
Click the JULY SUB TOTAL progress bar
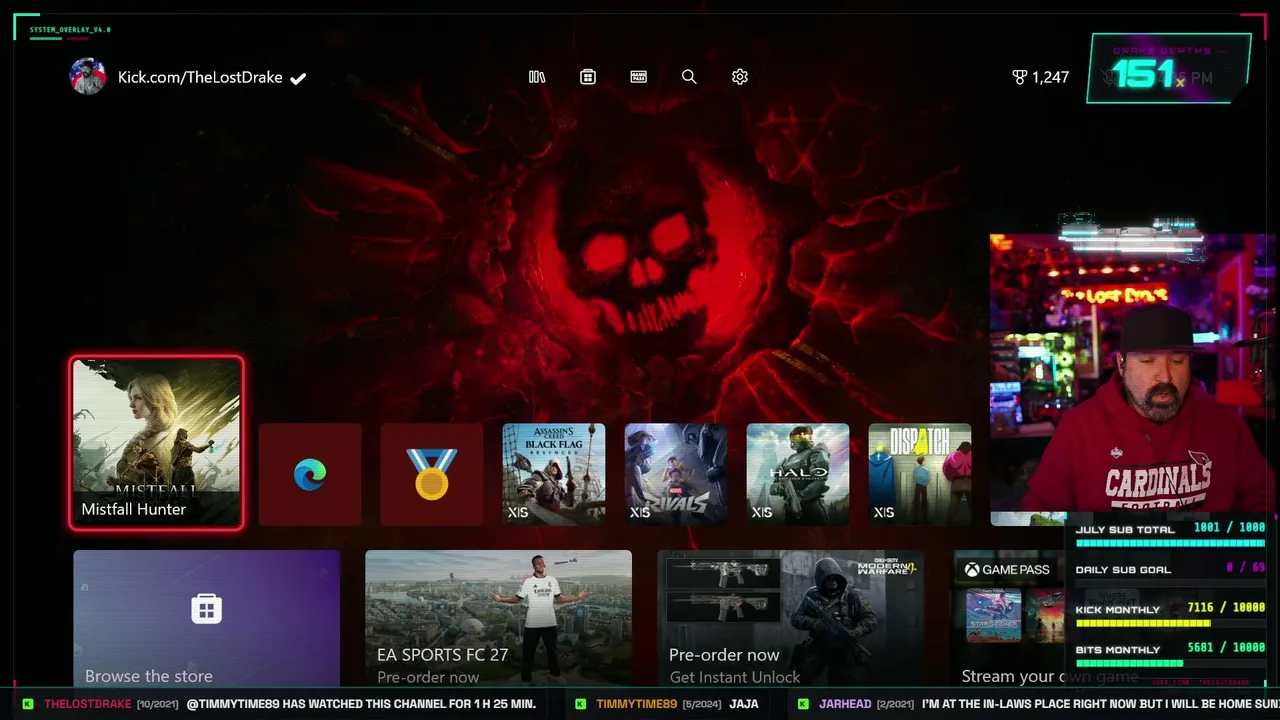click(x=1169, y=543)
